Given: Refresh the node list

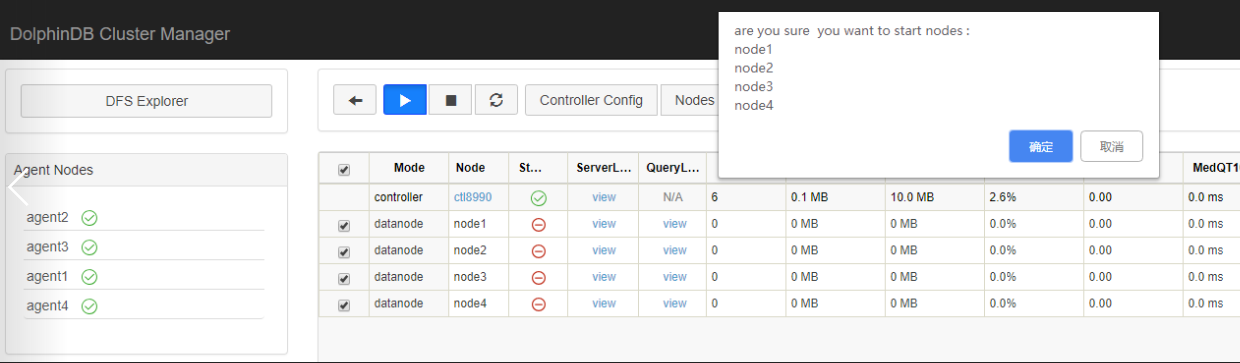Looking at the screenshot, I should coord(496,100).
